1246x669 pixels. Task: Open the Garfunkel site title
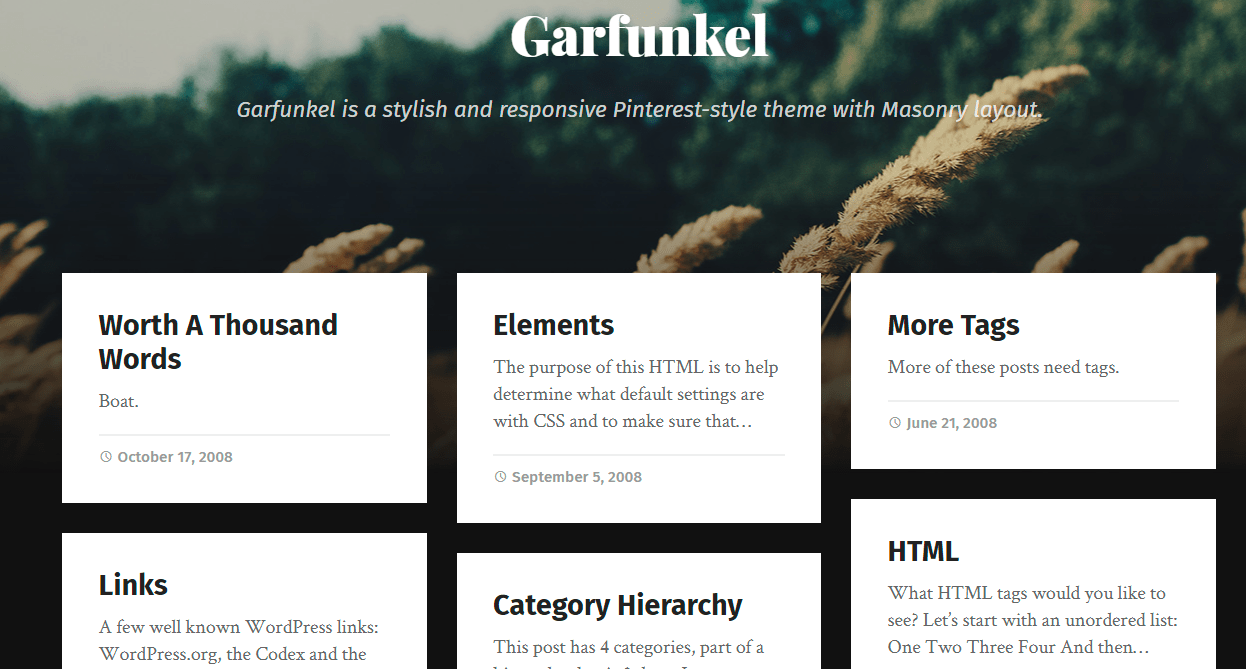[x=639, y=37]
